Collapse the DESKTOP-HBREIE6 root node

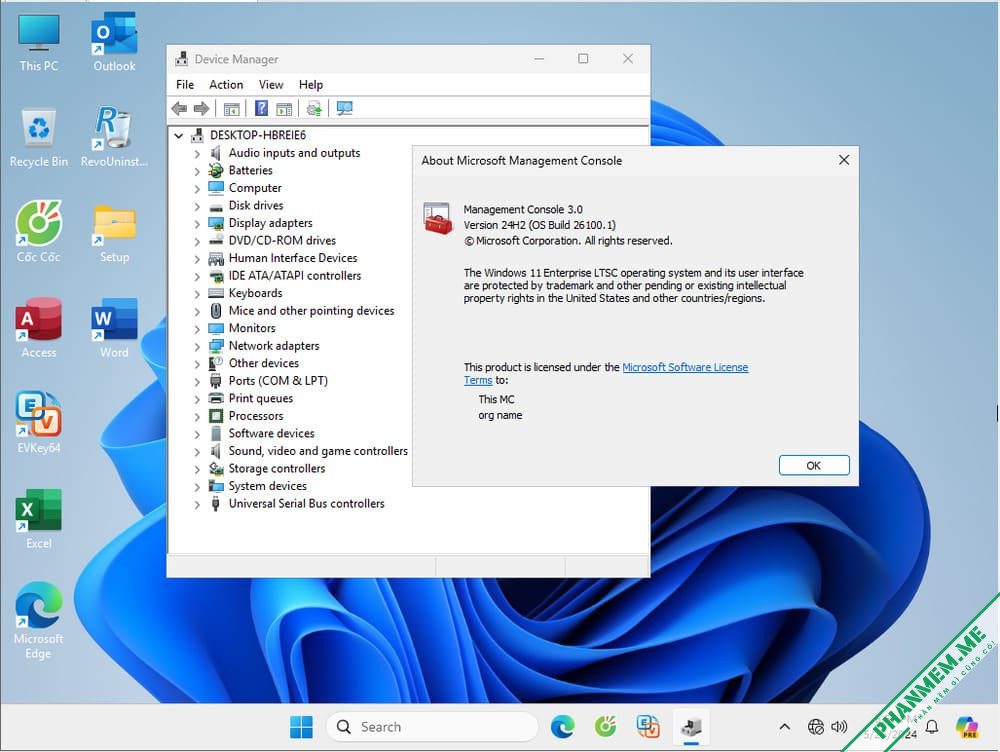(x=179, y=135)
